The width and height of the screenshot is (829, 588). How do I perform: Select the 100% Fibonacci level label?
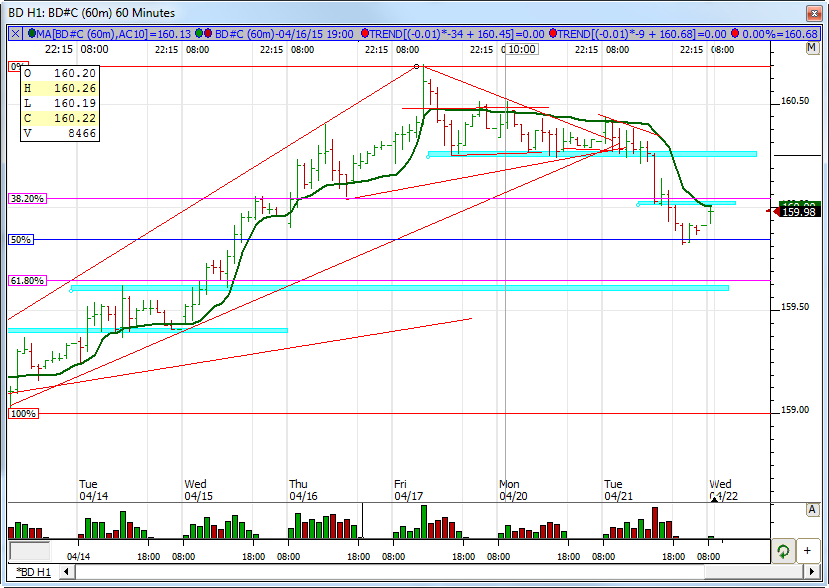23,414
